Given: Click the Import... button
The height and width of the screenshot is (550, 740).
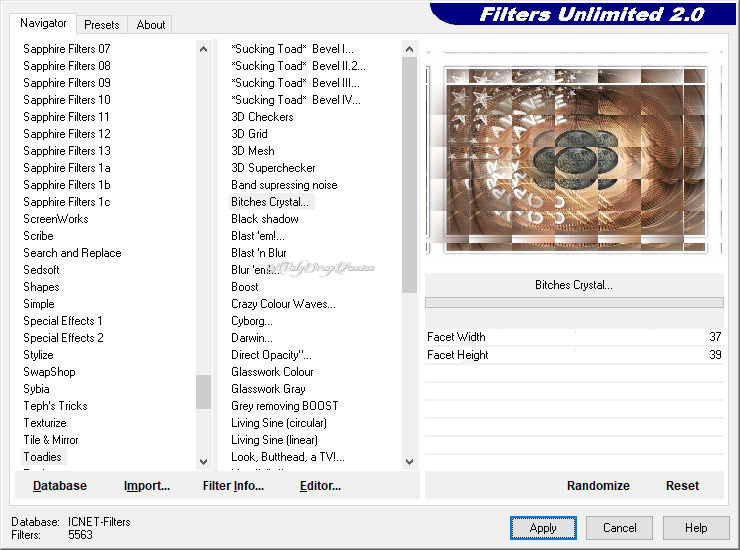Looking at the screenshot, I should (x=147, y=486).
